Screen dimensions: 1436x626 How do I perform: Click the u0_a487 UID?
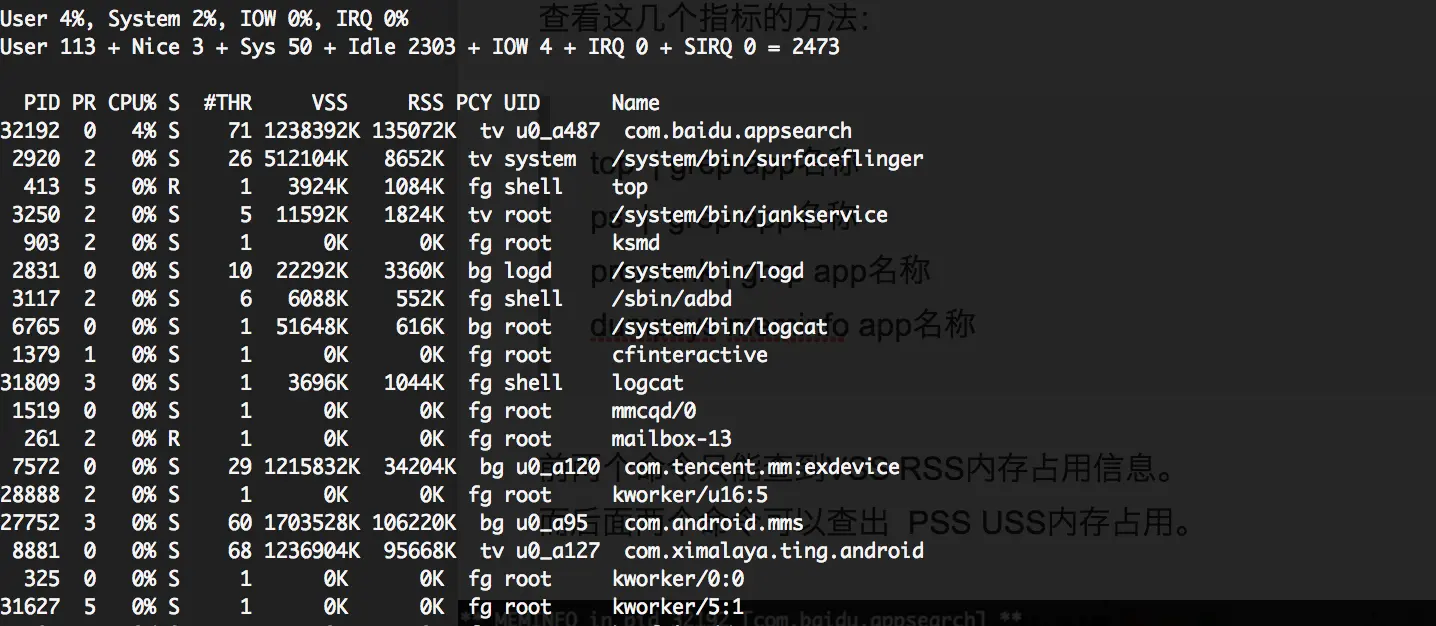558,131
